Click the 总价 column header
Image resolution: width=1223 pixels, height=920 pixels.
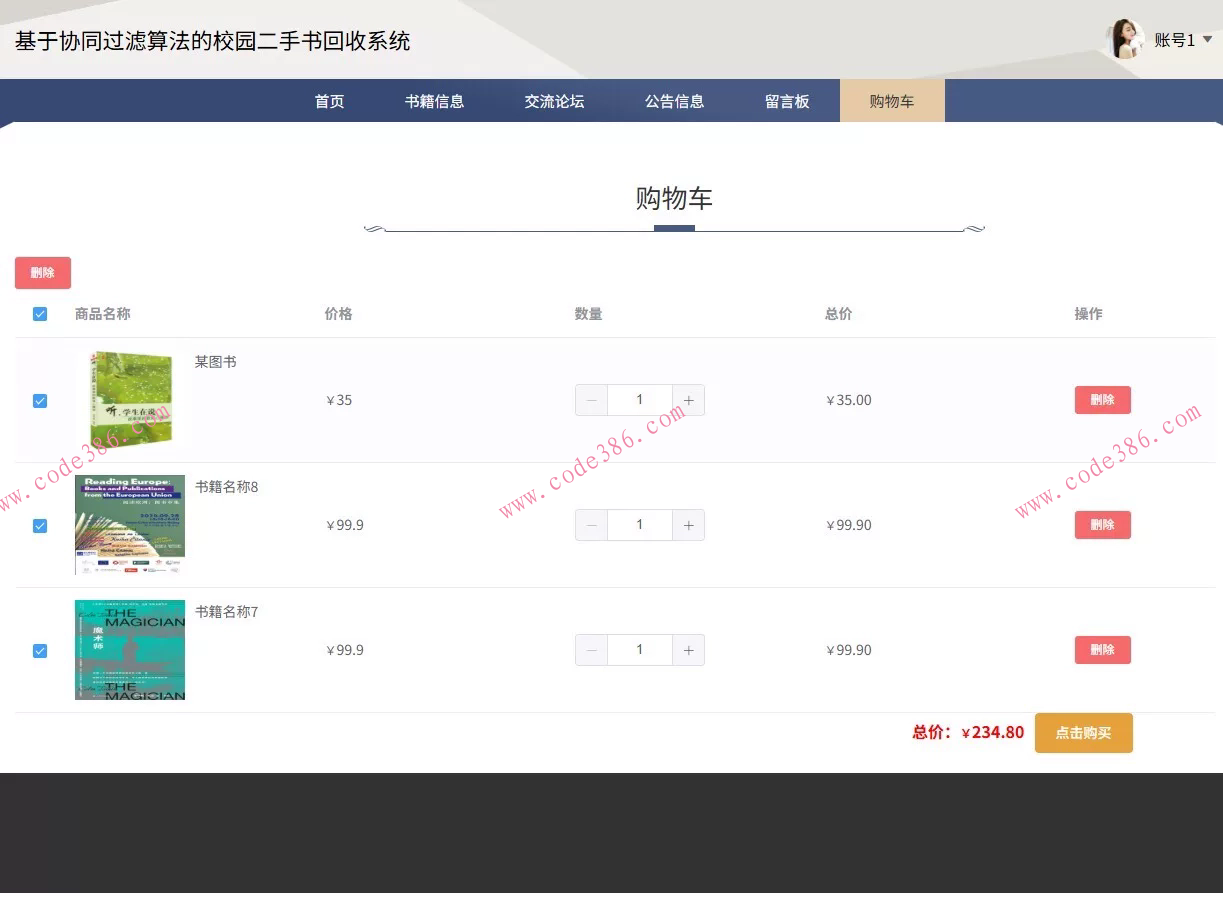coord(839,314)
